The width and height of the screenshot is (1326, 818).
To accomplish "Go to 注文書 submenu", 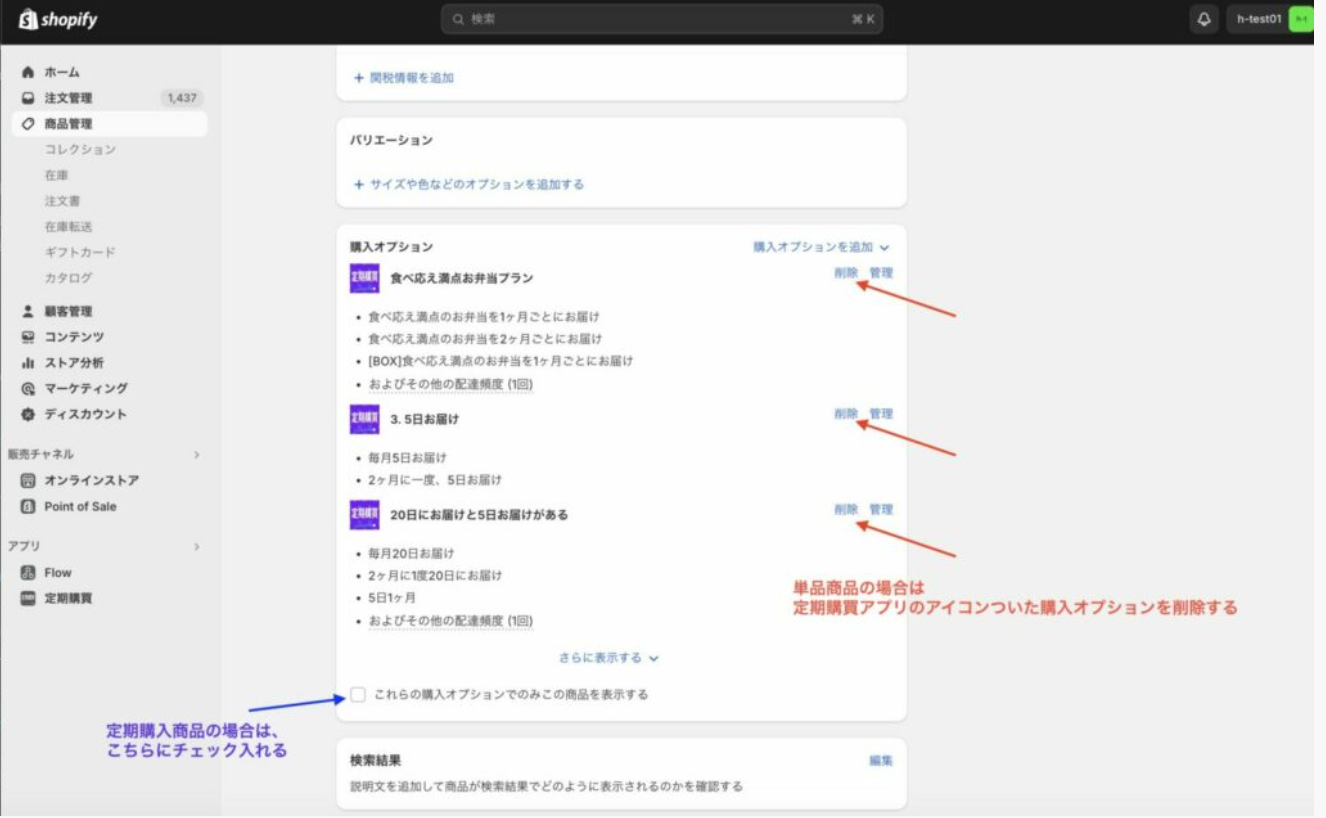I will click(62, 201).
